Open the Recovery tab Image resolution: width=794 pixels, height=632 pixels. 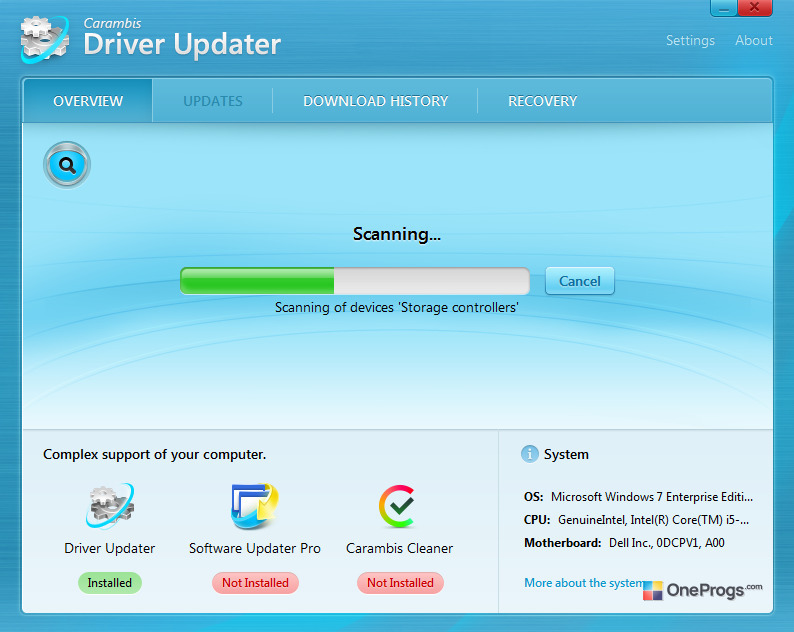542,101
